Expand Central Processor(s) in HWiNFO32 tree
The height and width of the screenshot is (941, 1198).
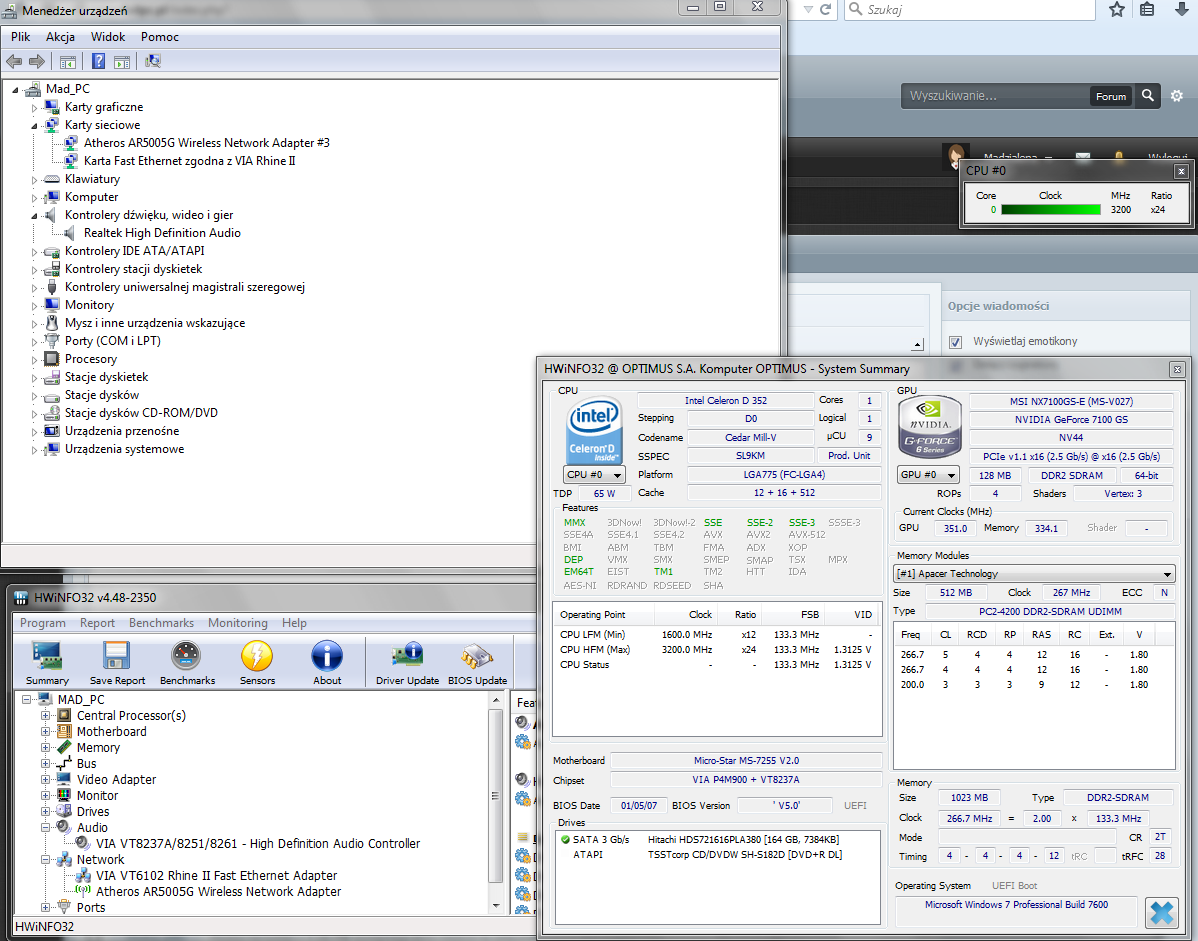pos(45,716)
